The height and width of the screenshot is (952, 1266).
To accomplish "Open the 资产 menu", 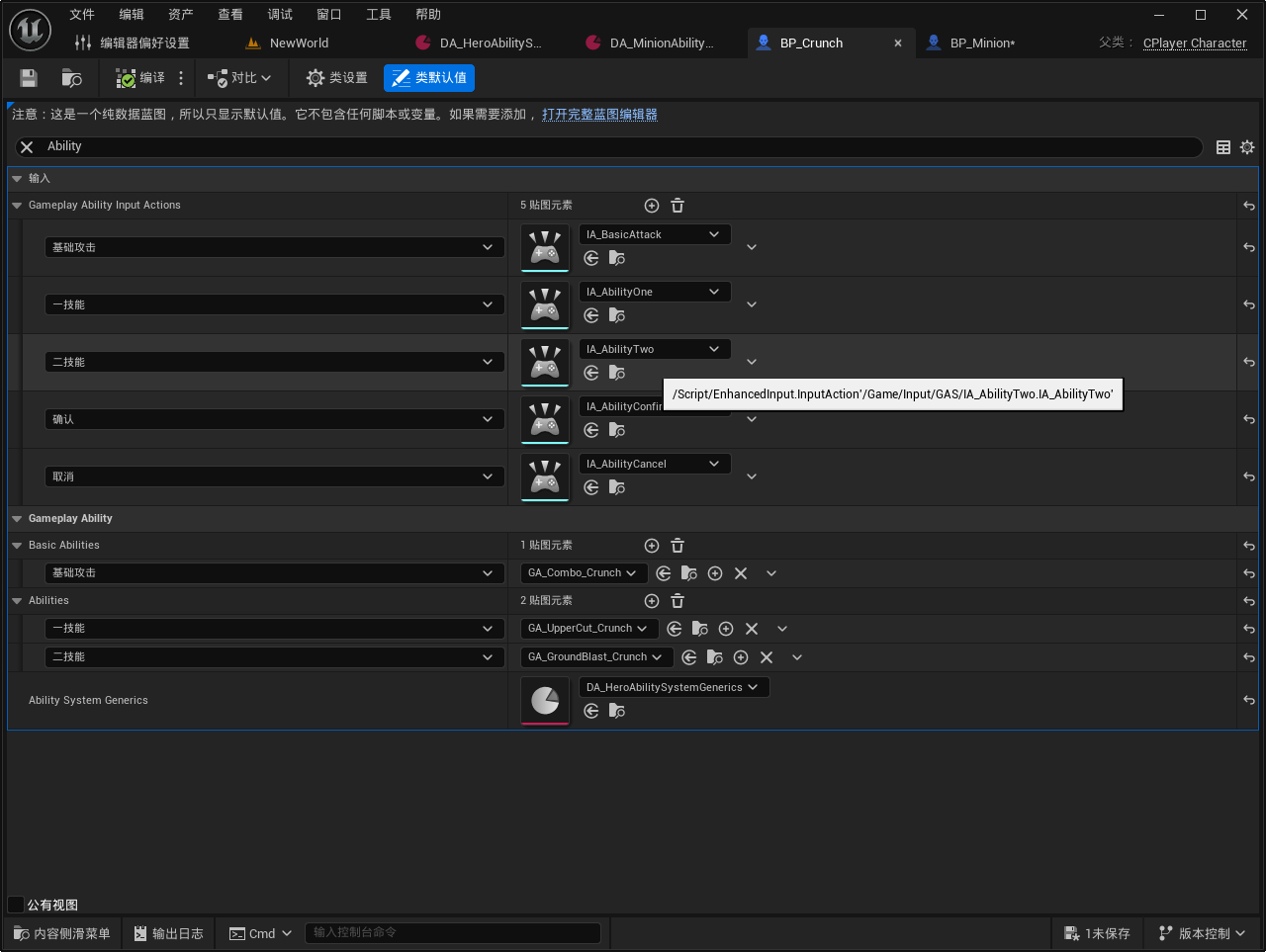I will (x=181, y=15).
